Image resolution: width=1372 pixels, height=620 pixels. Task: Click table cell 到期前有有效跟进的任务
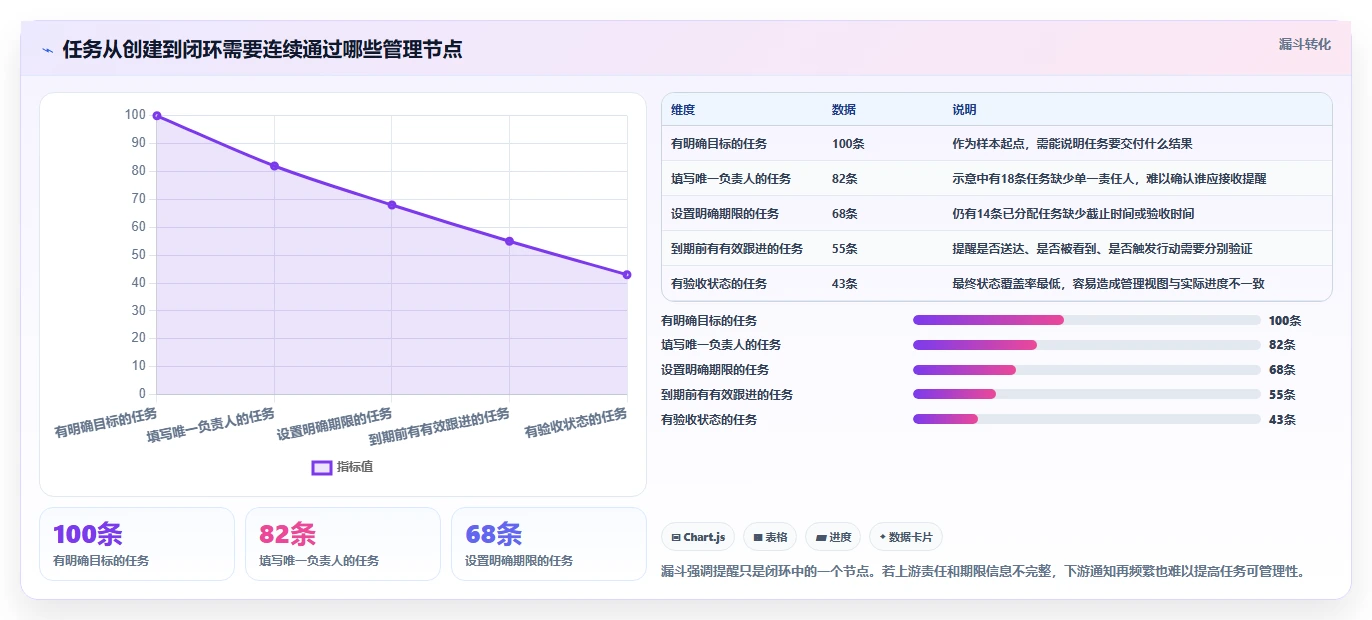click(737, 249)
